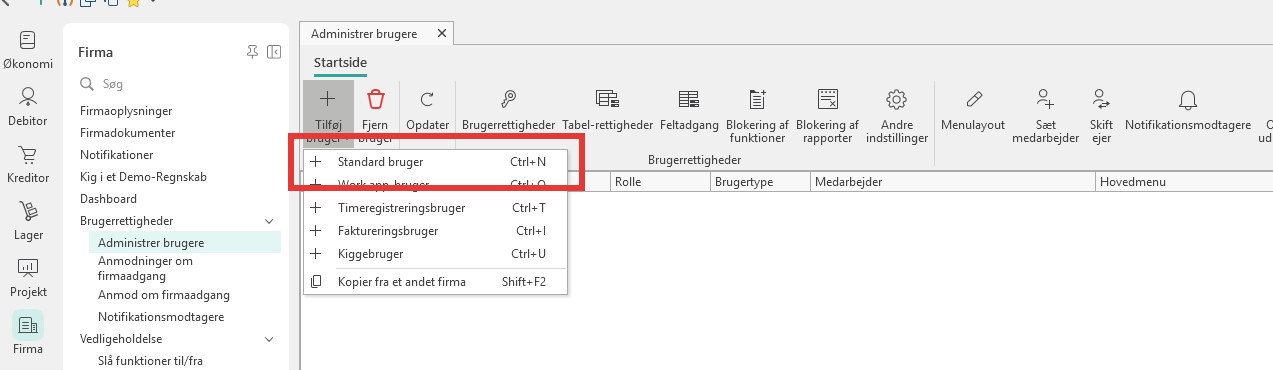Open Feltadgang settings

(688, 108)
